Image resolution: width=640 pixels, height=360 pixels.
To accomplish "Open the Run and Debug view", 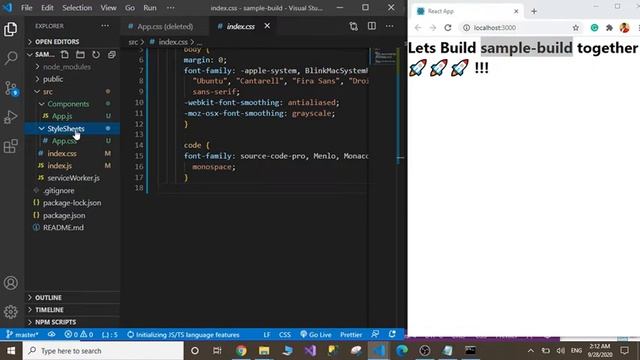I will tap(11, 117).
